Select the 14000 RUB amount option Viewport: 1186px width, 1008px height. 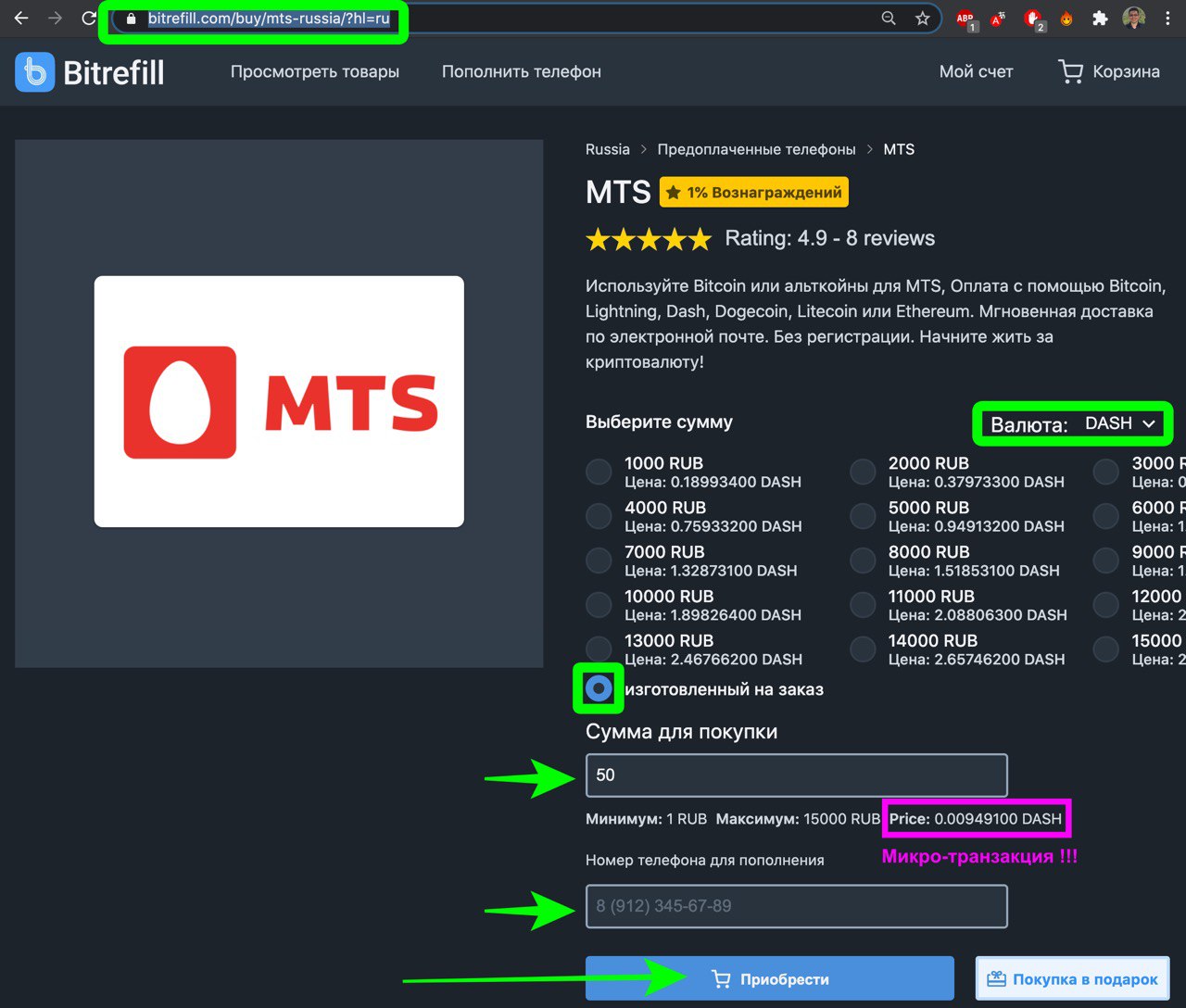[863, 649]
